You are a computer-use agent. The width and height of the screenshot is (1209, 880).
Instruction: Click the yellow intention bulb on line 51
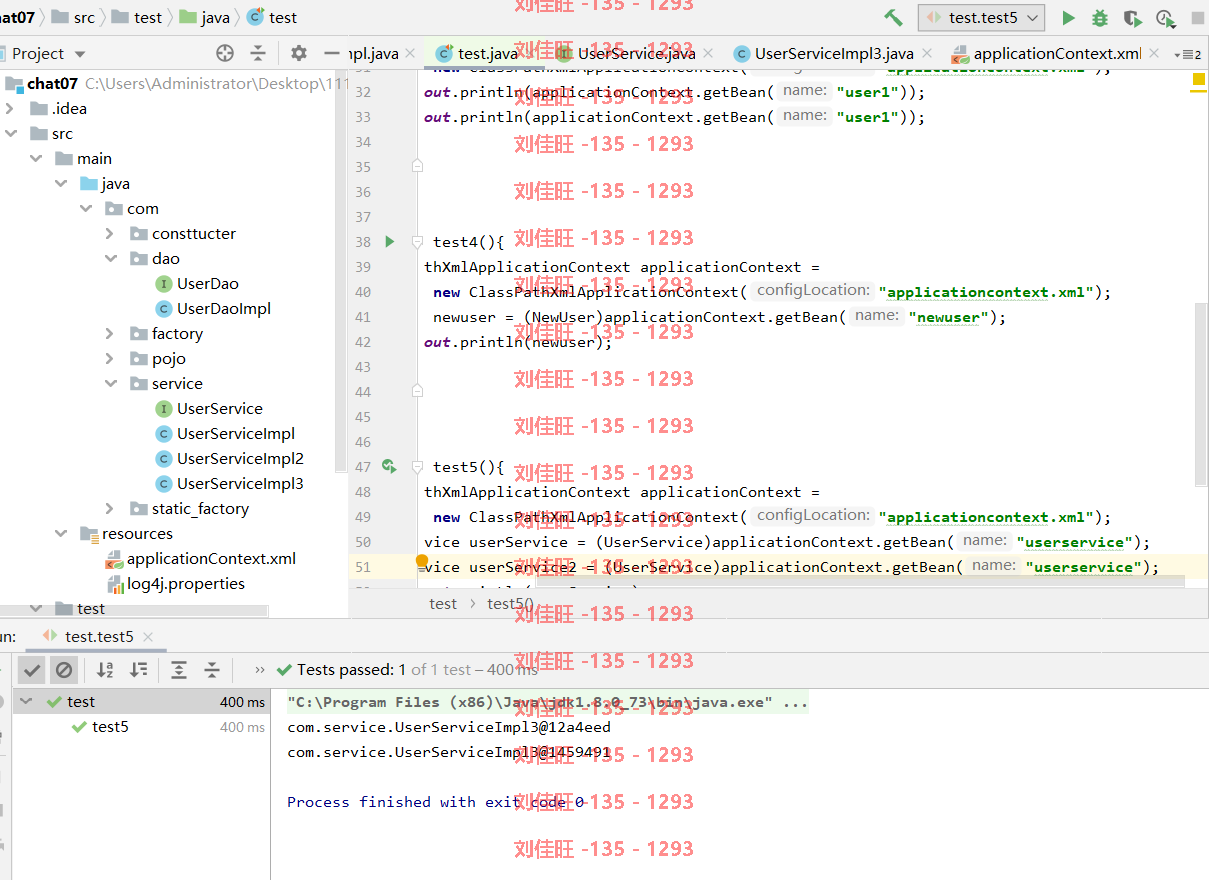[x=421, y=562]
